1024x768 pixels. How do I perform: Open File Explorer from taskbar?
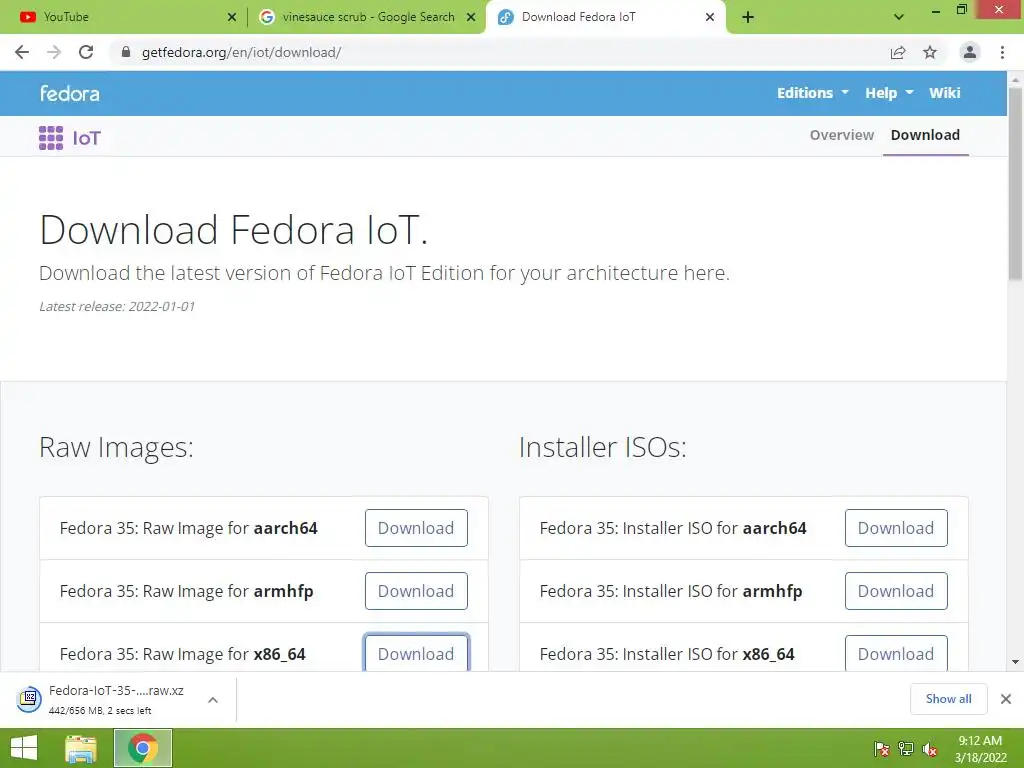[x=81, y=748]
